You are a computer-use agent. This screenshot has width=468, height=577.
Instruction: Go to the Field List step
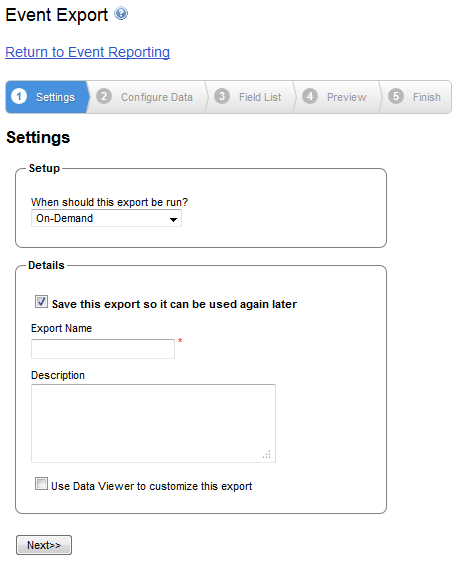pyautogui.click(x=249, y=97)
